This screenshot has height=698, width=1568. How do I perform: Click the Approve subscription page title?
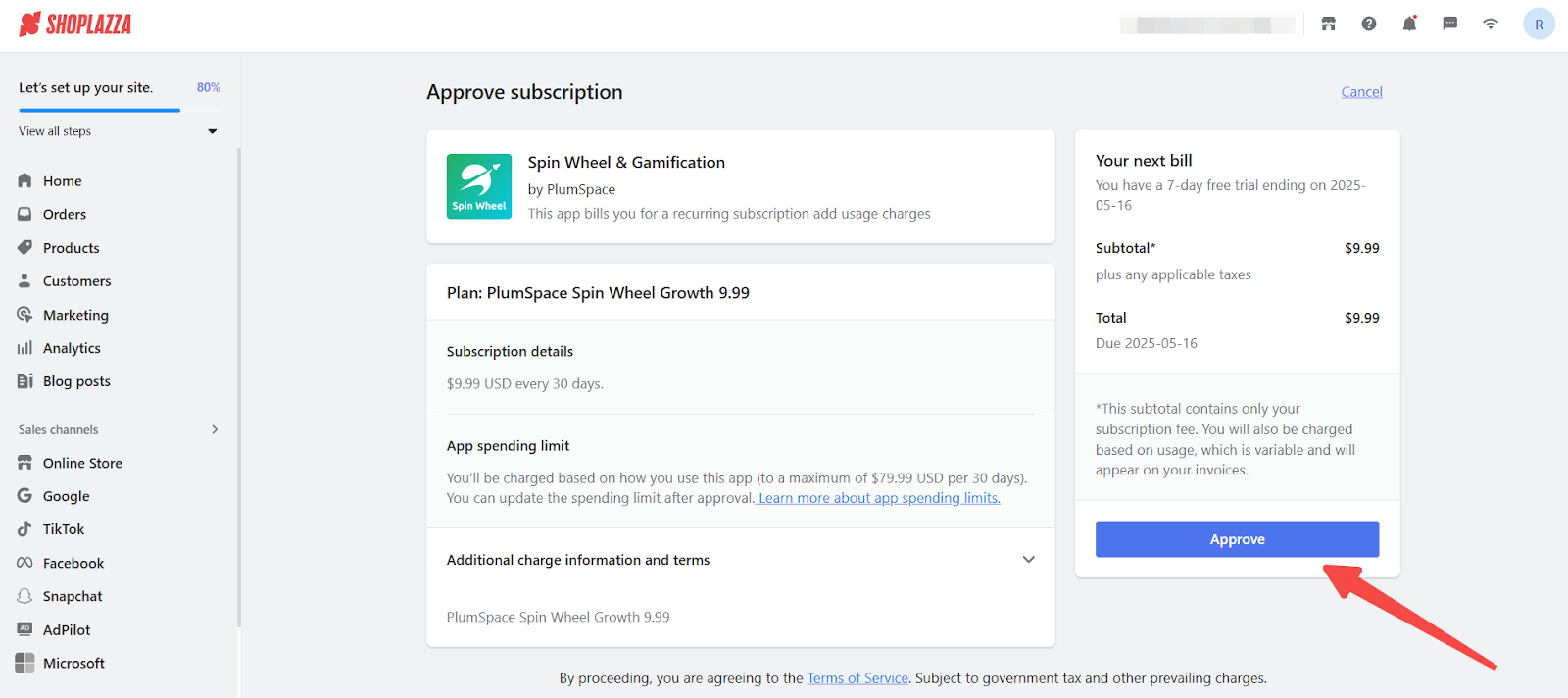point(524,92)
